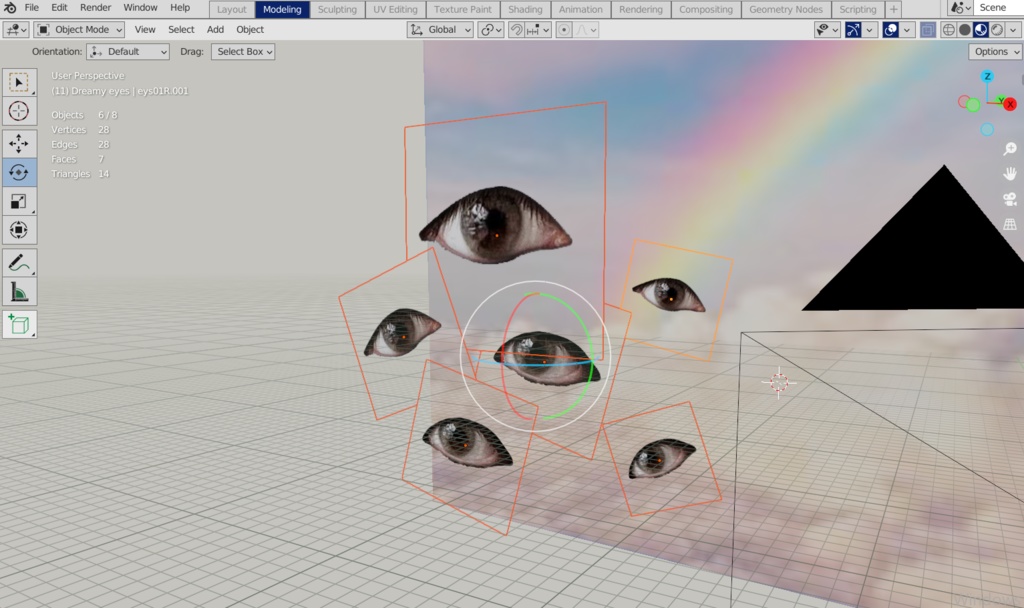
Task: Toggle perspective/orthographic grid icon
Action: click(1010, 225)
